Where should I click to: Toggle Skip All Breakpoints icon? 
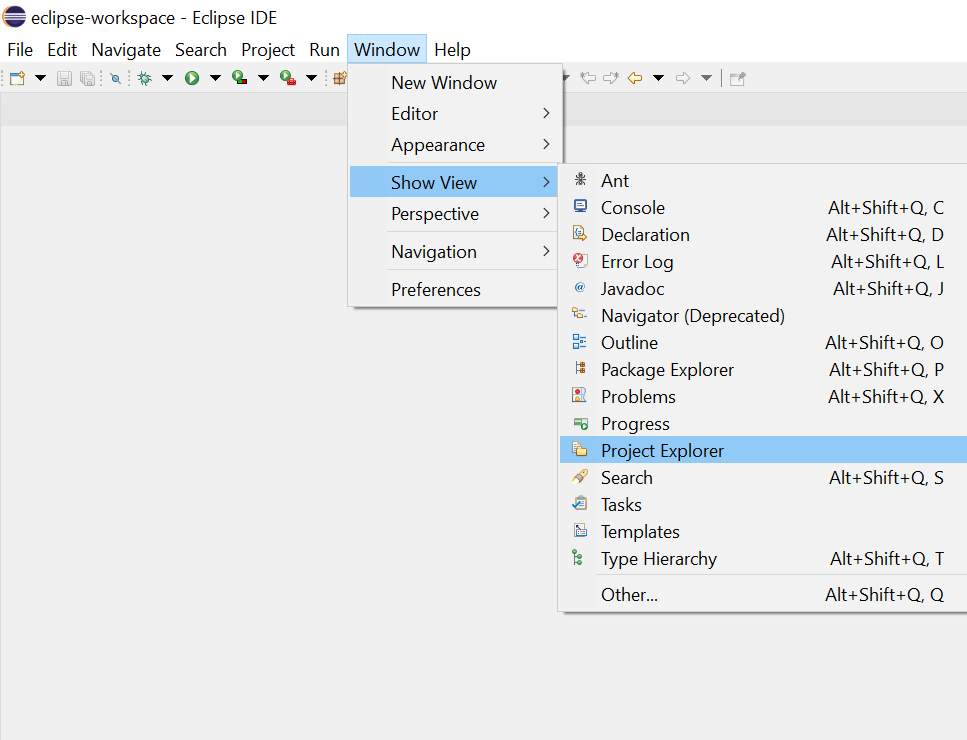click(x=115, y=78)
